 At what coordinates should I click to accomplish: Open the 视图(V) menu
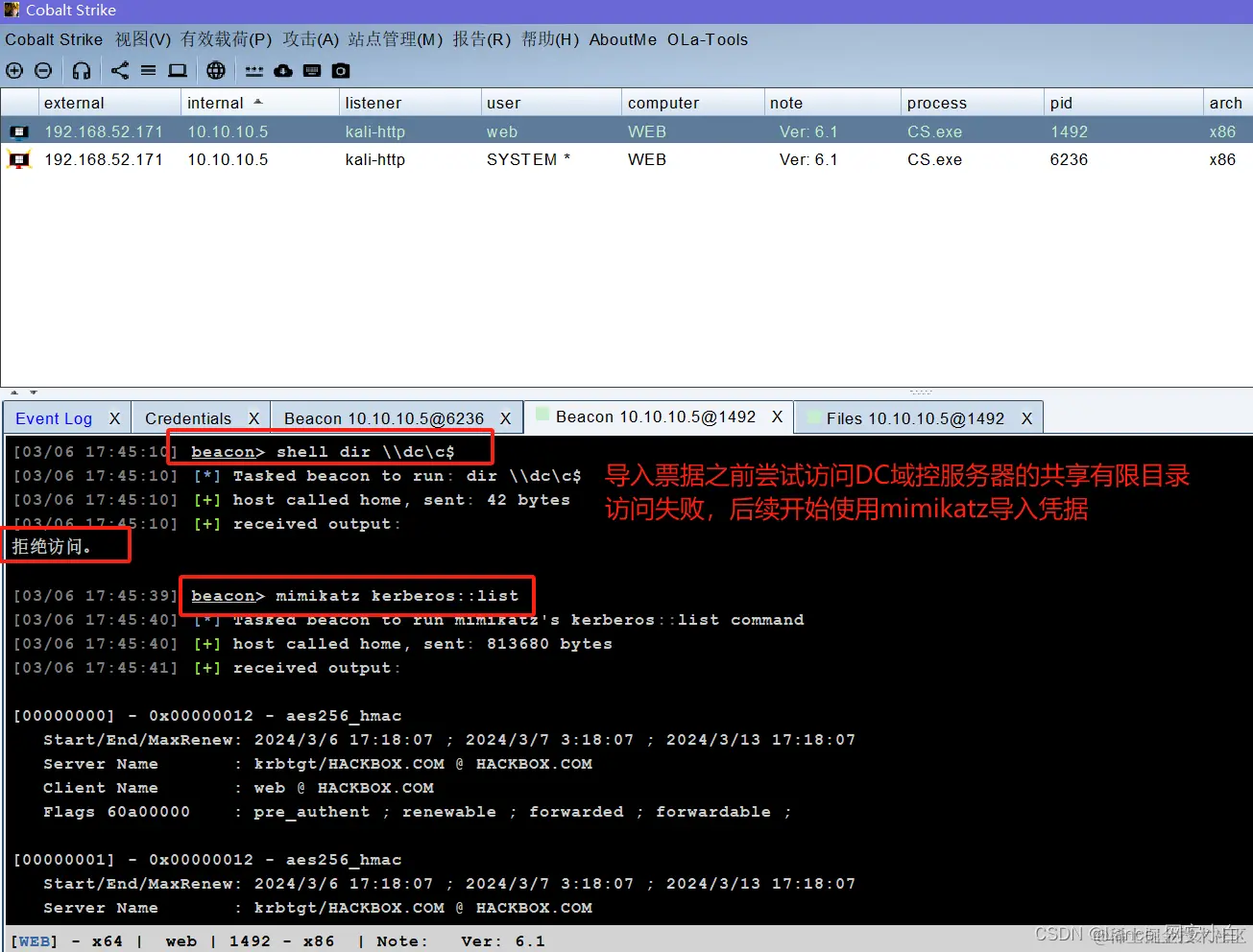pos(143,39)
